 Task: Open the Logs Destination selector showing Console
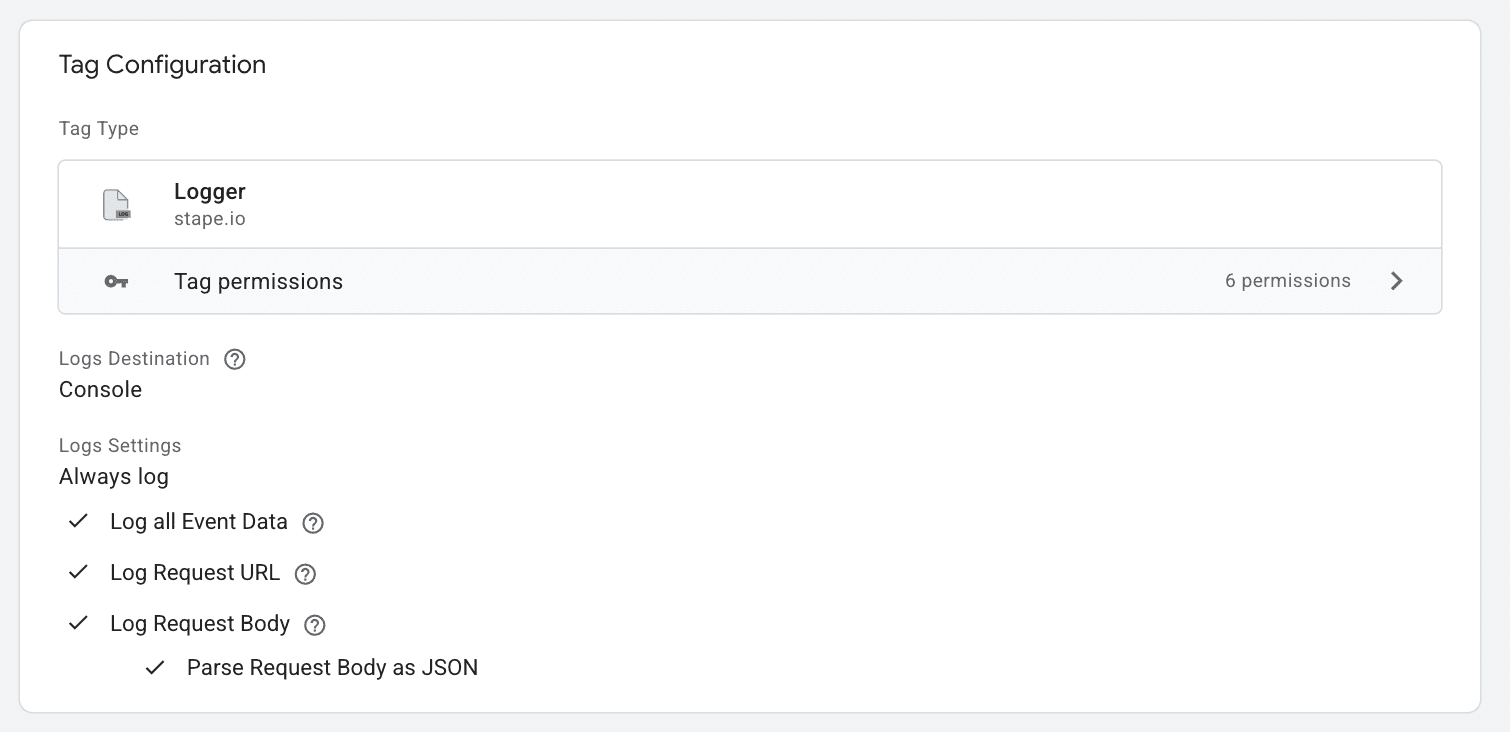[x=100, y=389]
